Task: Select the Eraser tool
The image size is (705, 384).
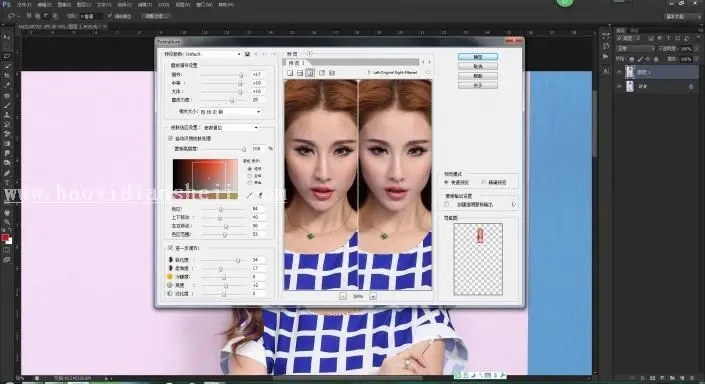Action: pos(6,134)
